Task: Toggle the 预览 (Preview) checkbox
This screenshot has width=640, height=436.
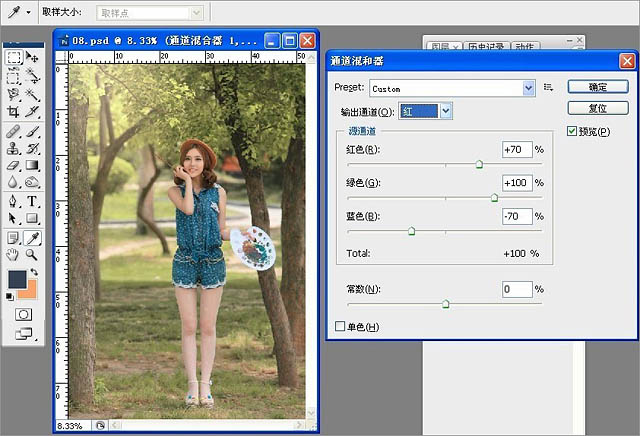Action: point(572,131)
